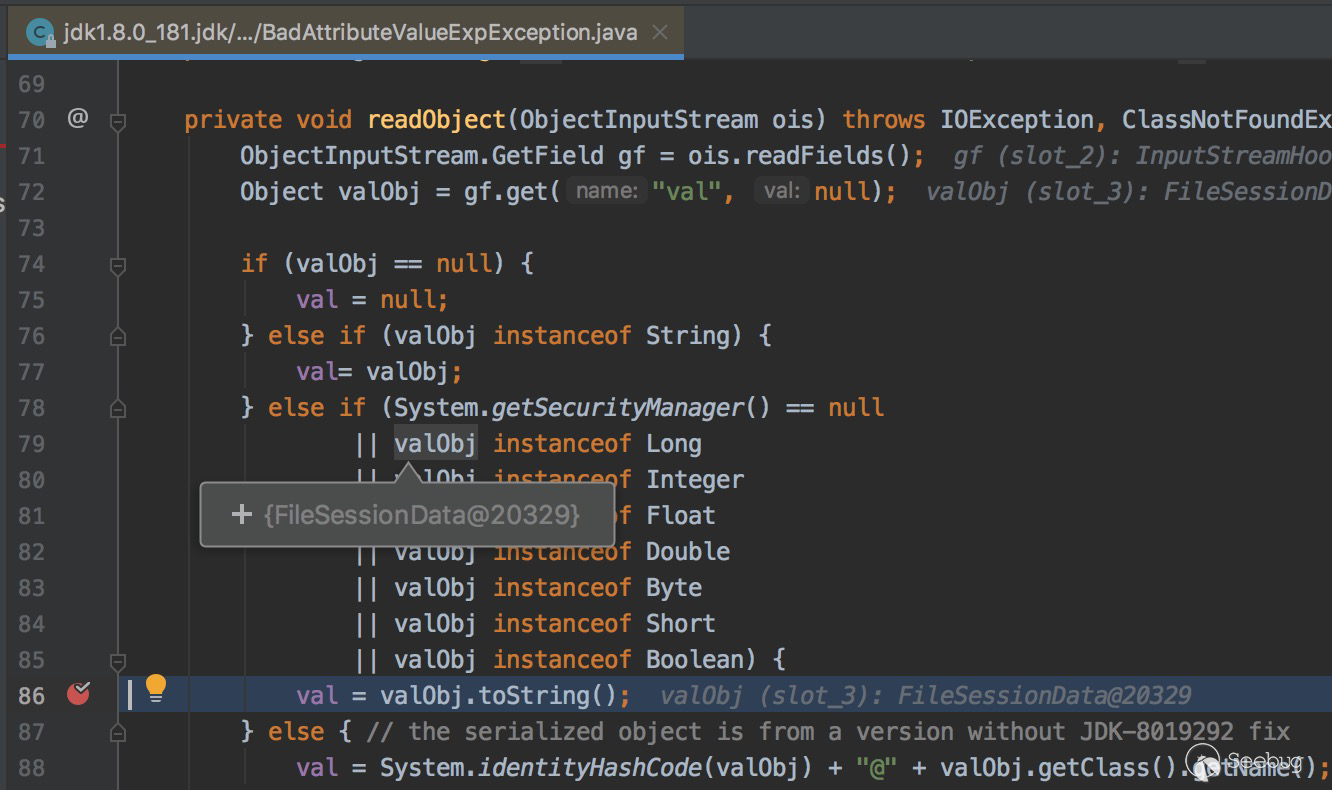Click the "name:" parameter hint on line 72
The image size is (1332, 790).
pyautogui.click(x=606, y=192)
